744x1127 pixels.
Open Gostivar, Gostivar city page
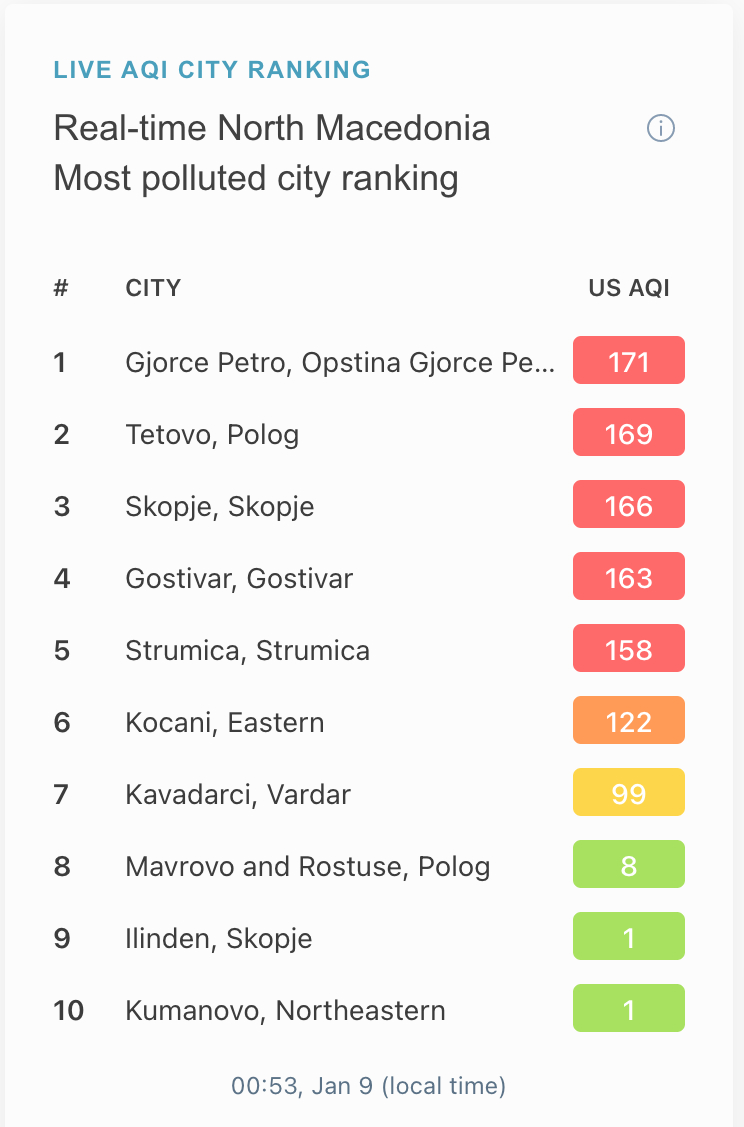239,579
